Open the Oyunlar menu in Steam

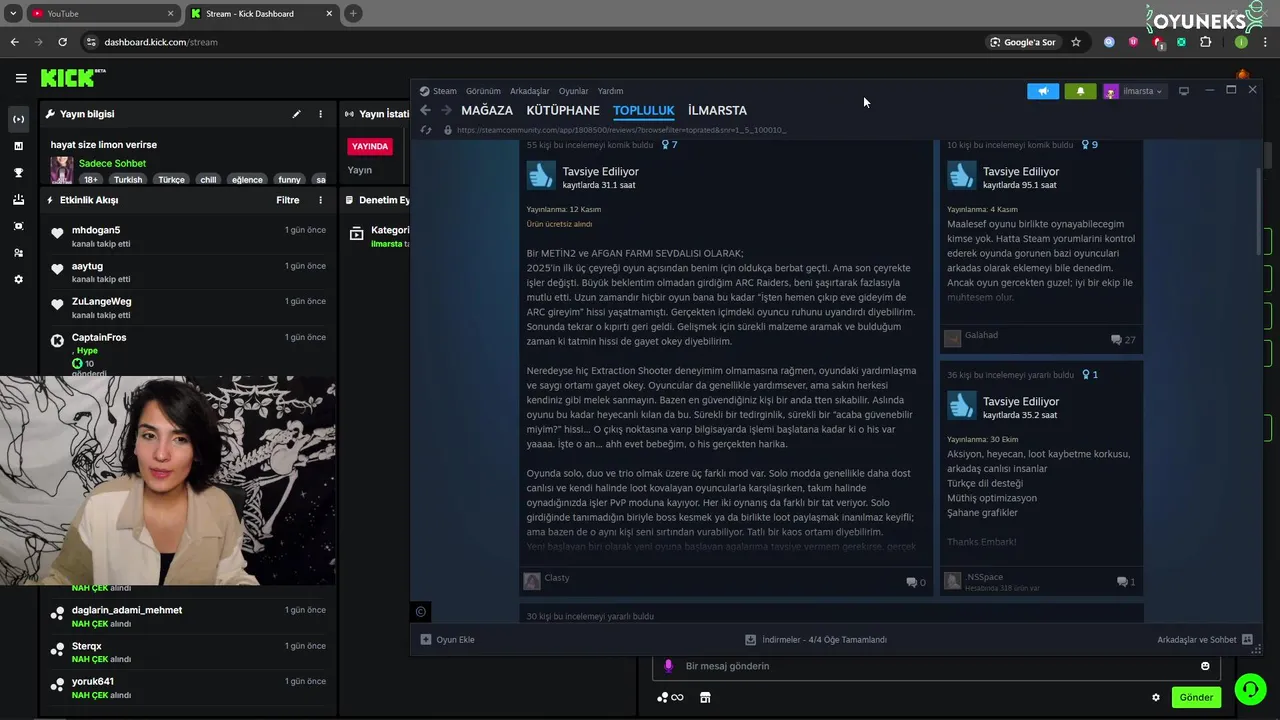click(x=573, y=91)
